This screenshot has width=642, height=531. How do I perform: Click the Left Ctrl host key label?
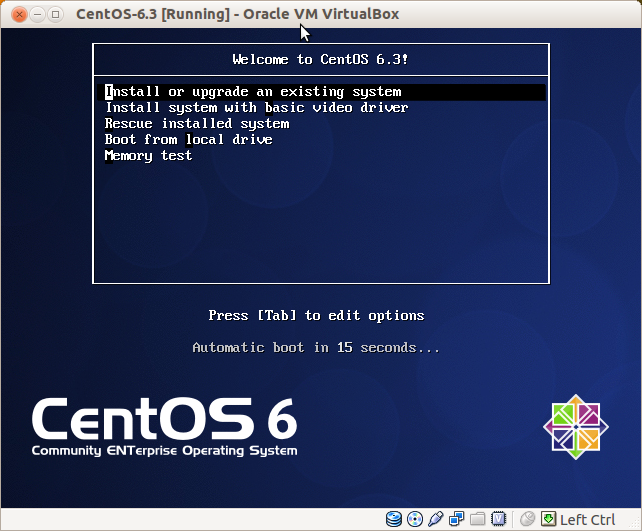587,520
